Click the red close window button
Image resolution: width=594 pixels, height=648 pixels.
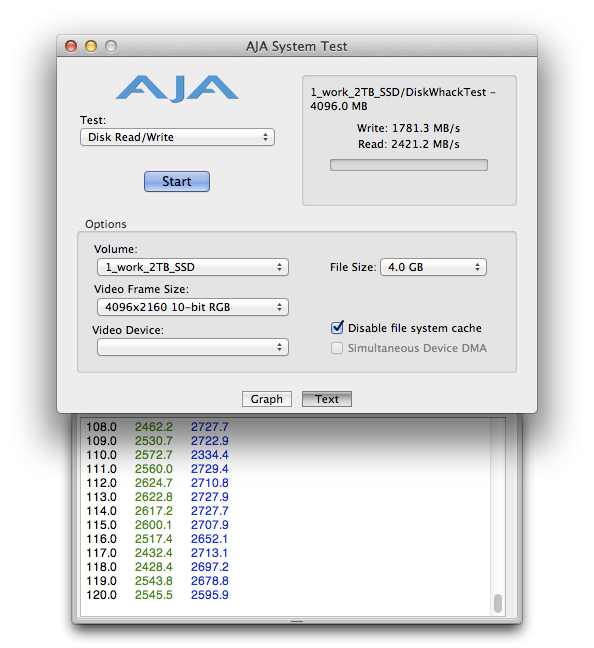(71, 46)
